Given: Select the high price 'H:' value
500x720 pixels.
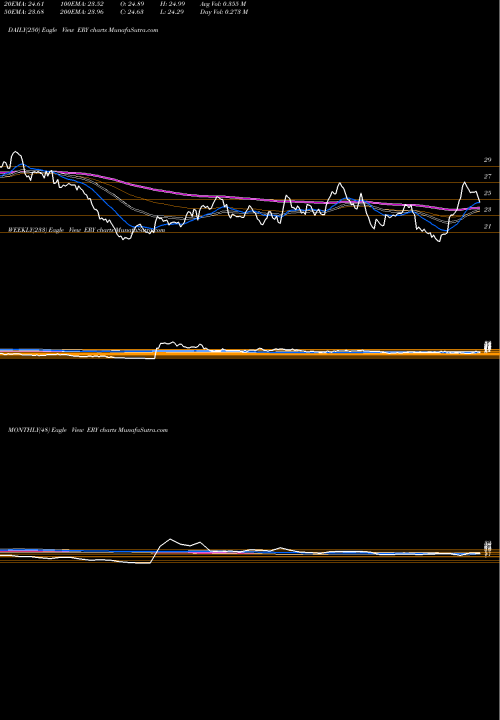Looking at the screenshot, I should [x=173, y=4].
